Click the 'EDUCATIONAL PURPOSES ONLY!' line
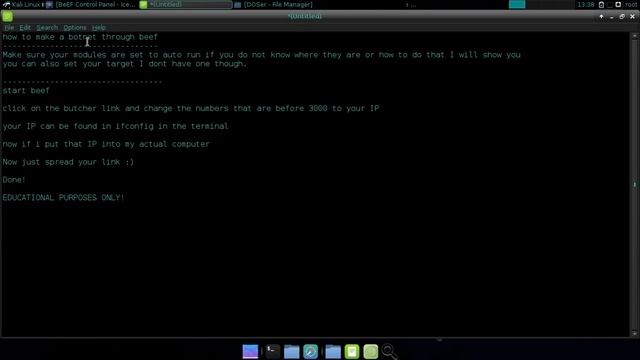The height and width of the screenshot is (360, 640). 63,198
